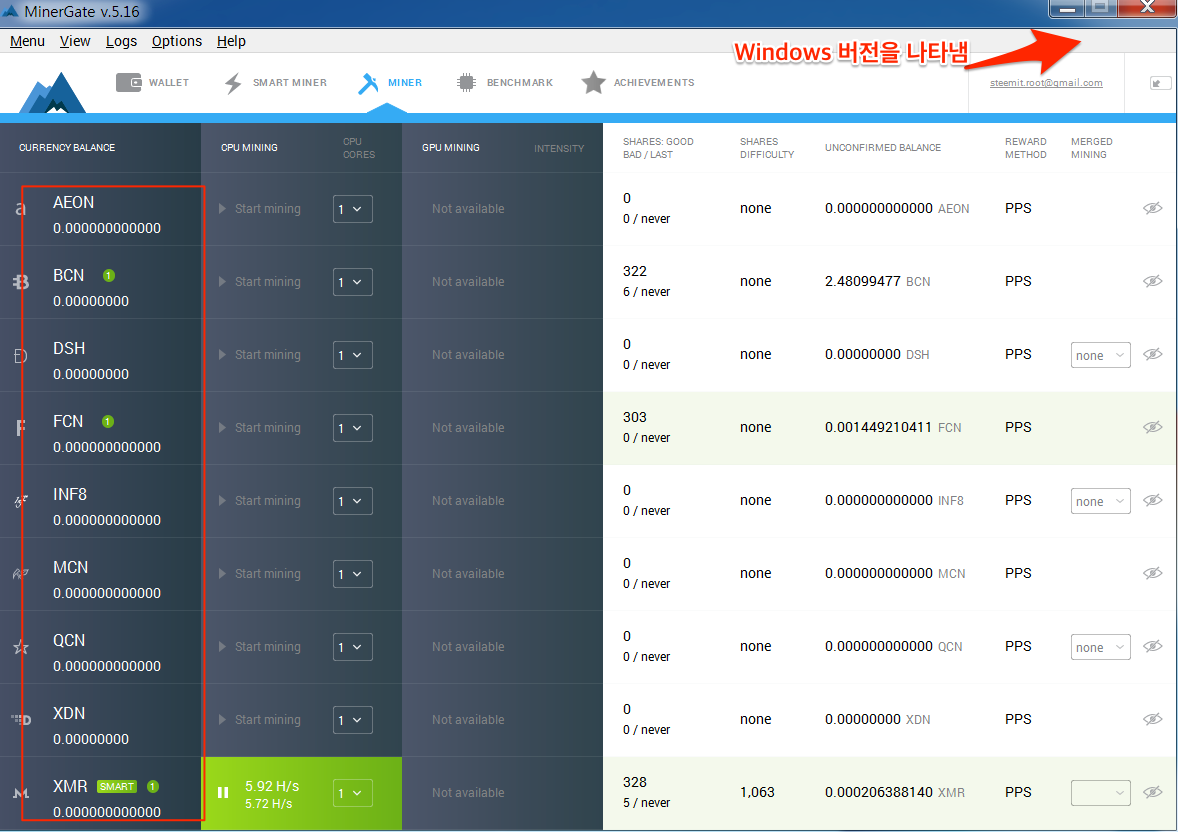Click the 2.48099477 BCN unconfirmed balance
The width and height of the screenshot is (1178, 832).
pyautogui.click(x=877, y=281)
